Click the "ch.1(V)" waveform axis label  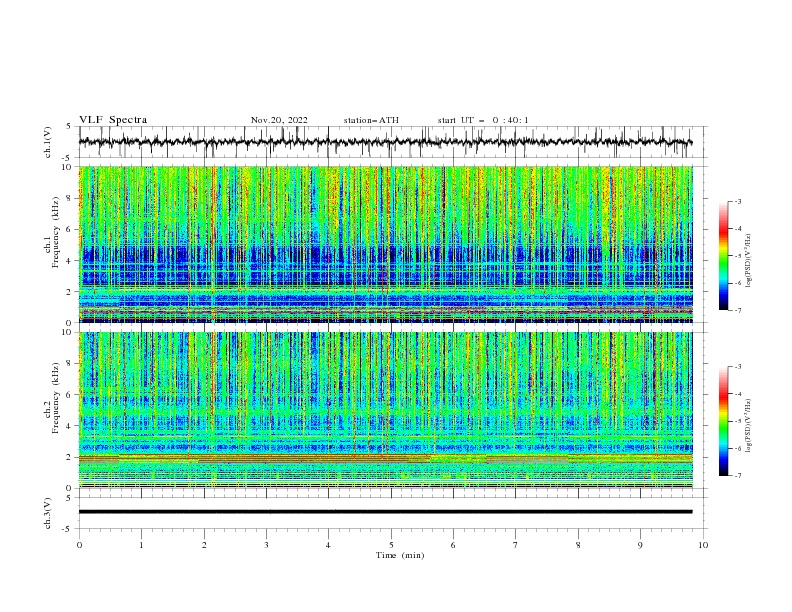click(x=48, y=142)
